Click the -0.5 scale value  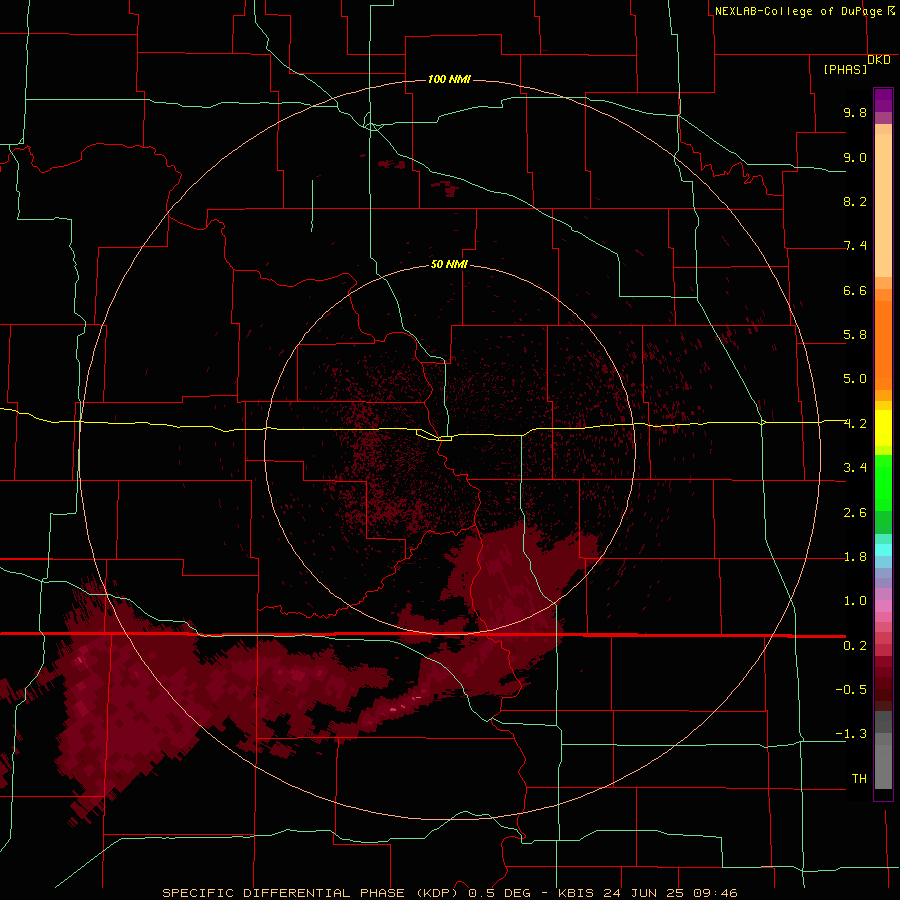click(851, 690)
